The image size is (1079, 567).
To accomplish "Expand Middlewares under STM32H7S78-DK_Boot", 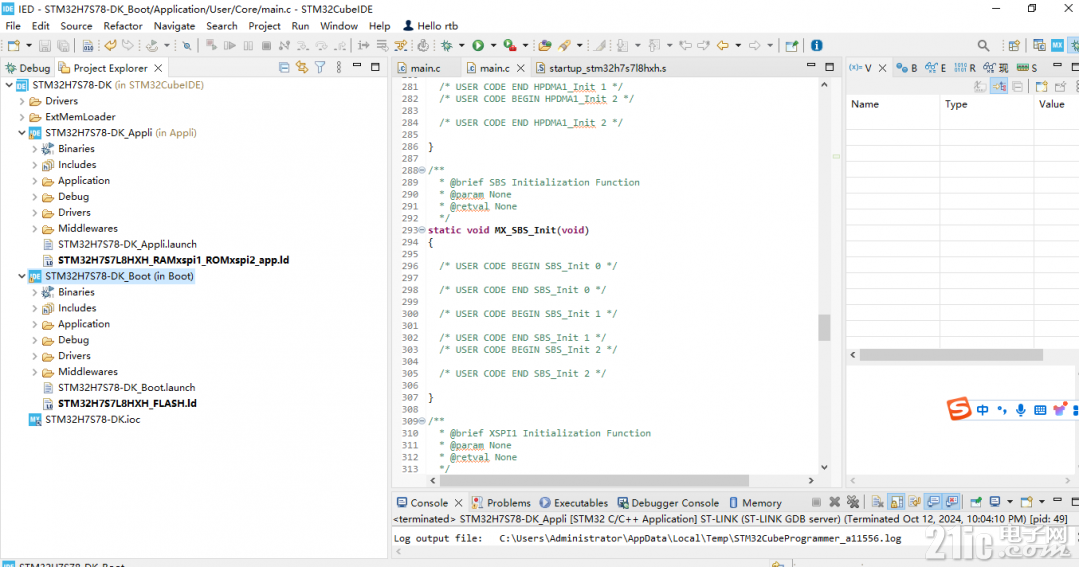I will [x=34, y=372].
